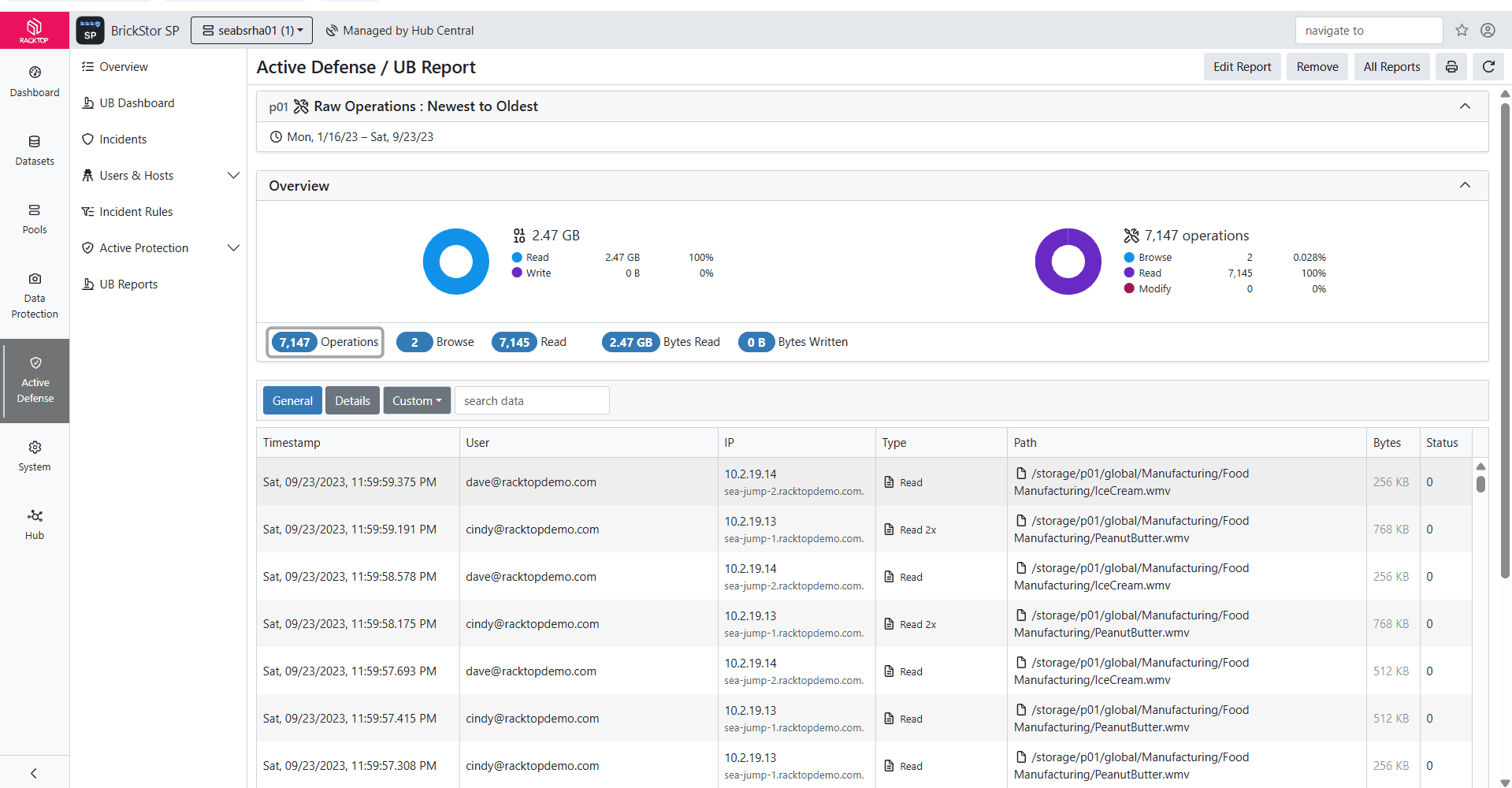The height and width of the screenshot is (788, 1512).
Task: Select the 7,145 Read filter
Action: (529, 342)
